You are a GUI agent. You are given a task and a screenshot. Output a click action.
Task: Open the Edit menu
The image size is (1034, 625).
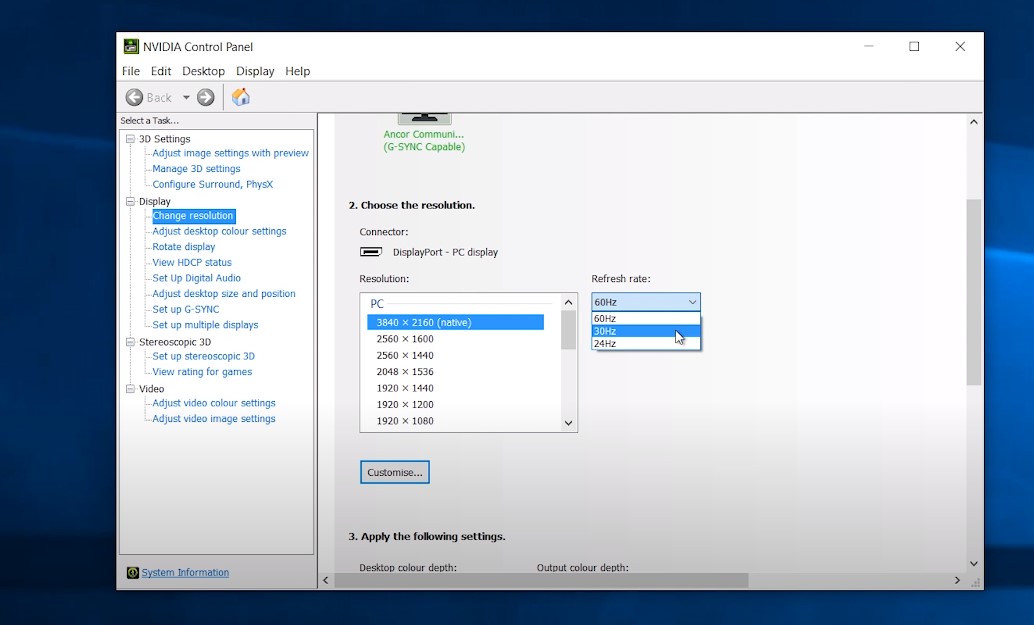coord(161,71)
